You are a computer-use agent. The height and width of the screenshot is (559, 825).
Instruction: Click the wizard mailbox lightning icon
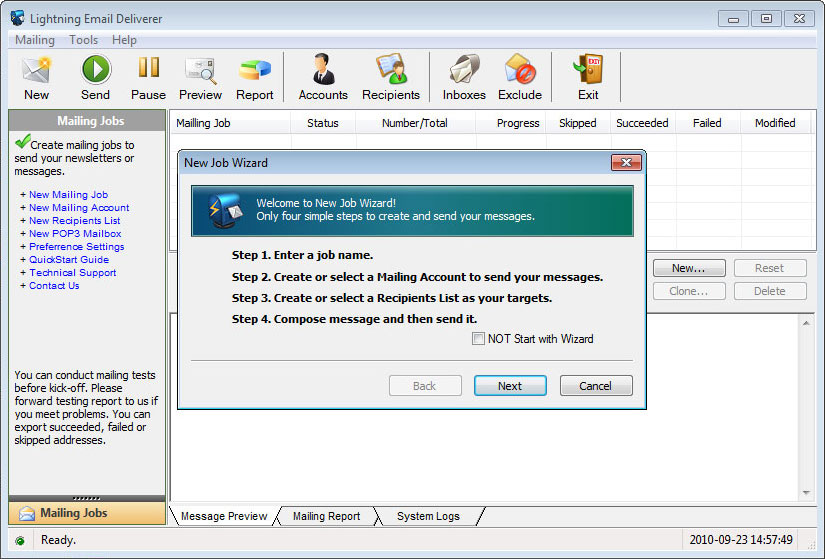click(x=225, y=211)
